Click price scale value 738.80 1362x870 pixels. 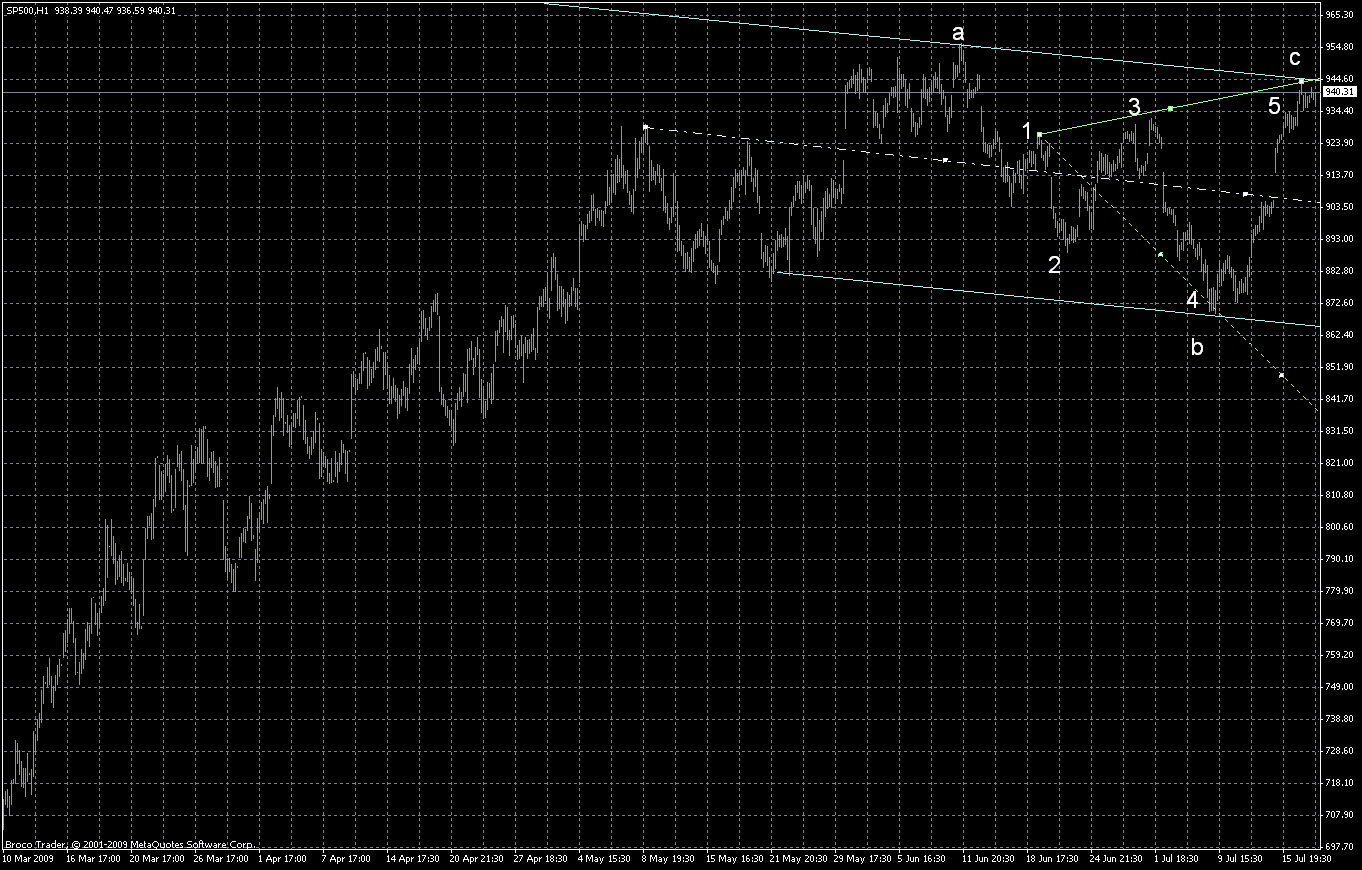tap(1339, 719)
